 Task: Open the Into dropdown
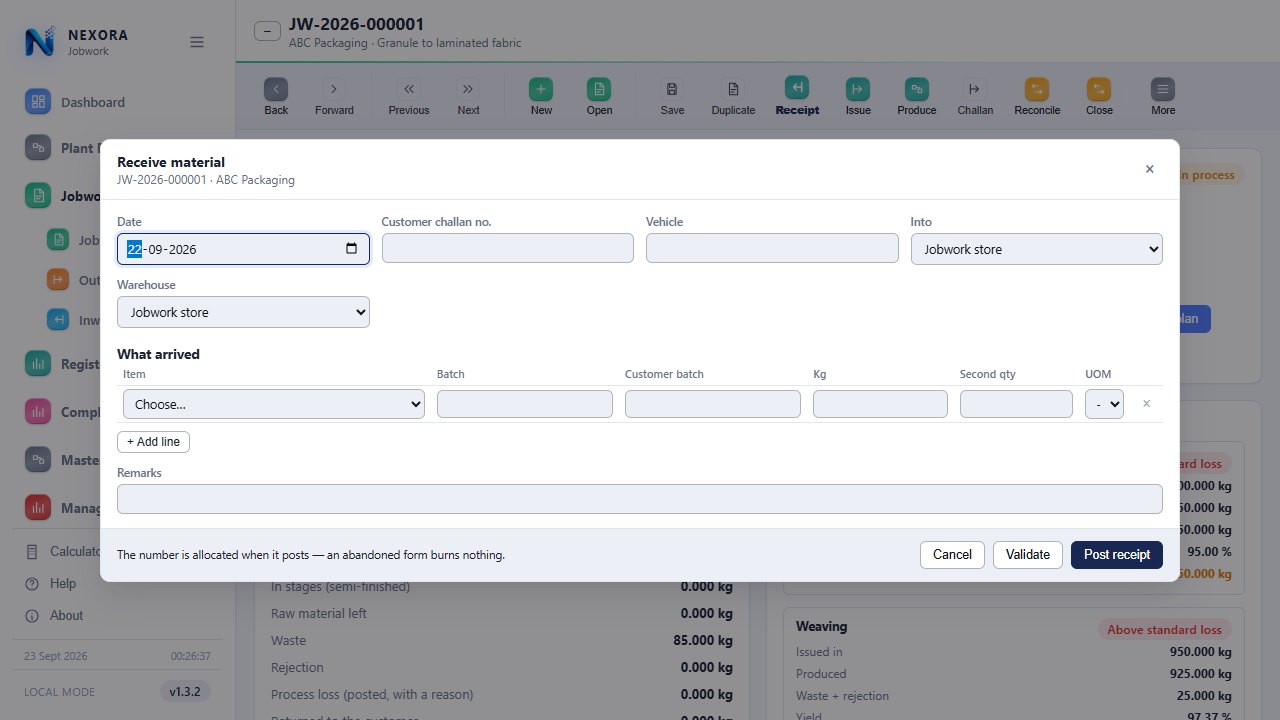(1037, 249)
